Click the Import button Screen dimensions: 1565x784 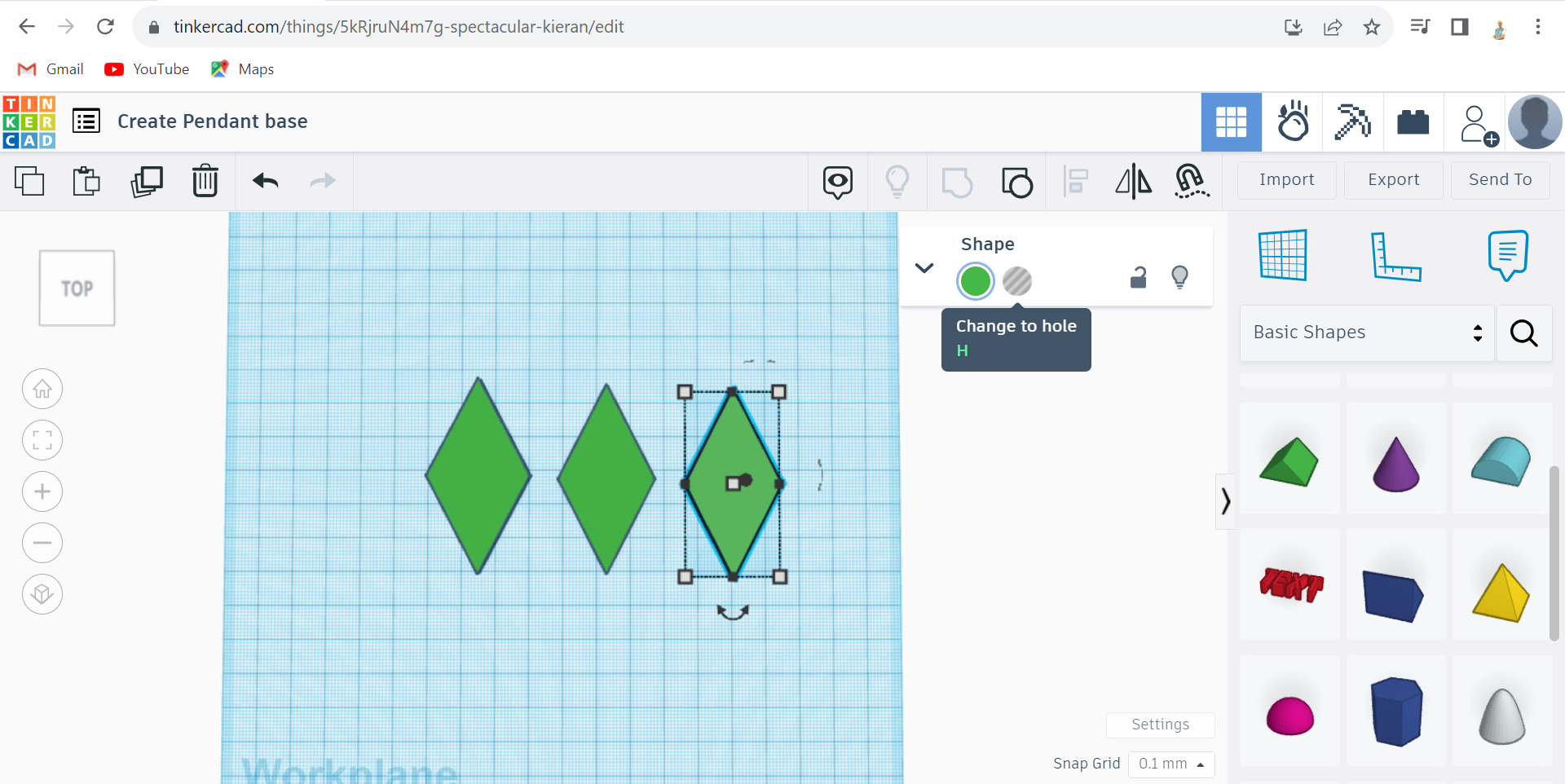(x=1286, y=180)
